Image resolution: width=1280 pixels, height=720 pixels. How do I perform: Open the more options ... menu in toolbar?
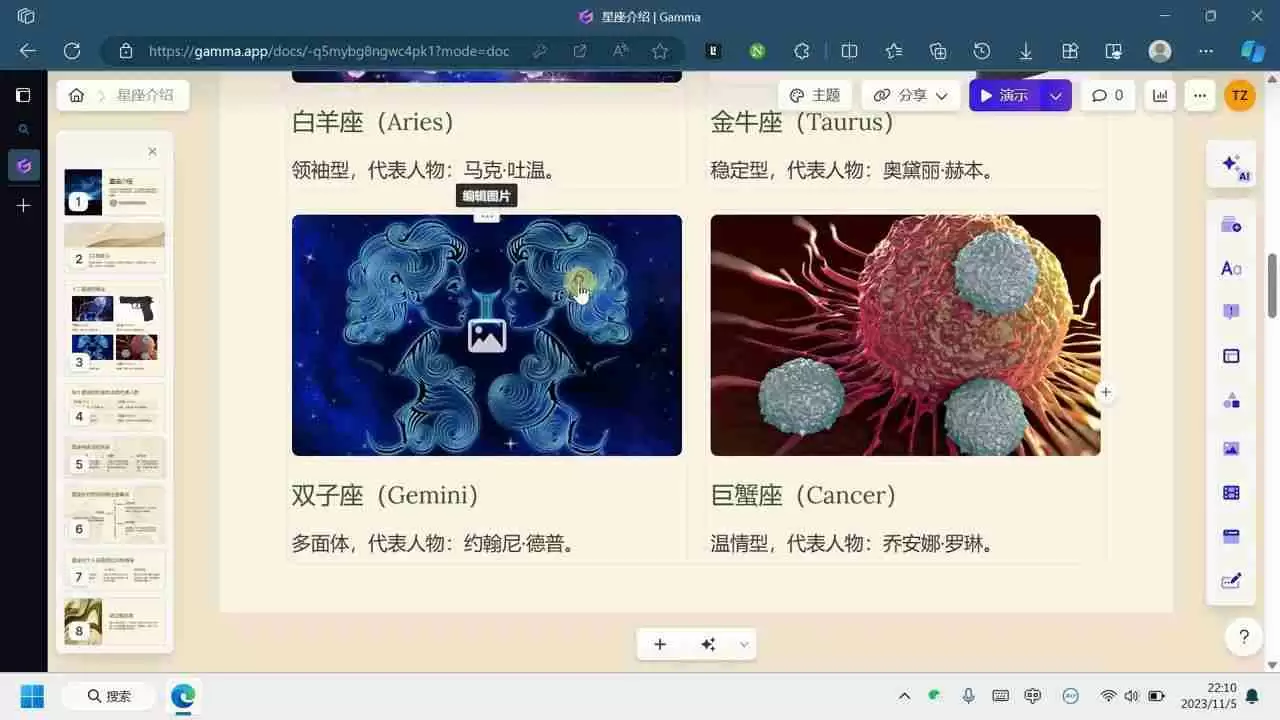click(1200, 95)
